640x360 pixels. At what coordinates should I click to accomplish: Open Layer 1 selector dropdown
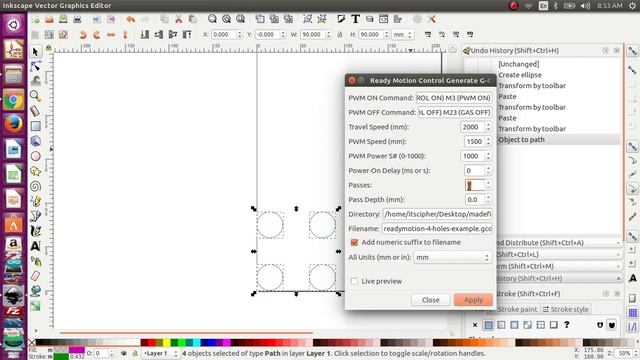[160, 353]
